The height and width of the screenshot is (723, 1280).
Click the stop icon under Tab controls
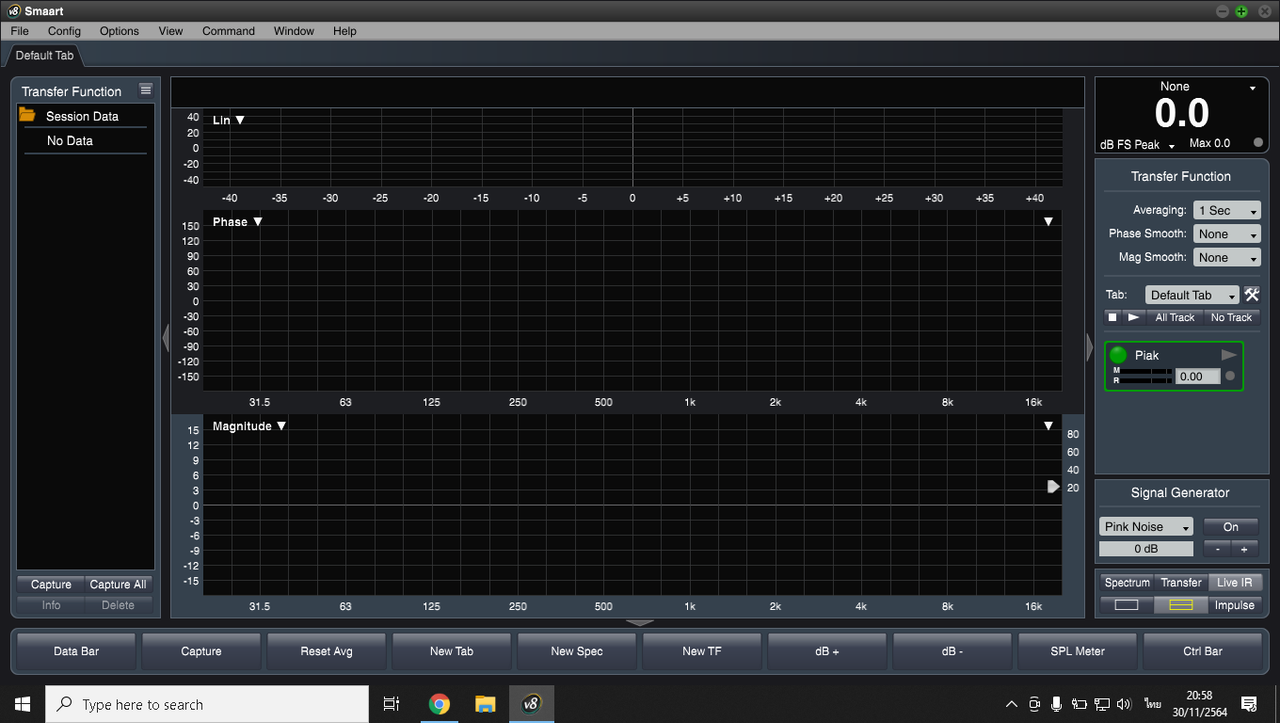click(1111, 317)
